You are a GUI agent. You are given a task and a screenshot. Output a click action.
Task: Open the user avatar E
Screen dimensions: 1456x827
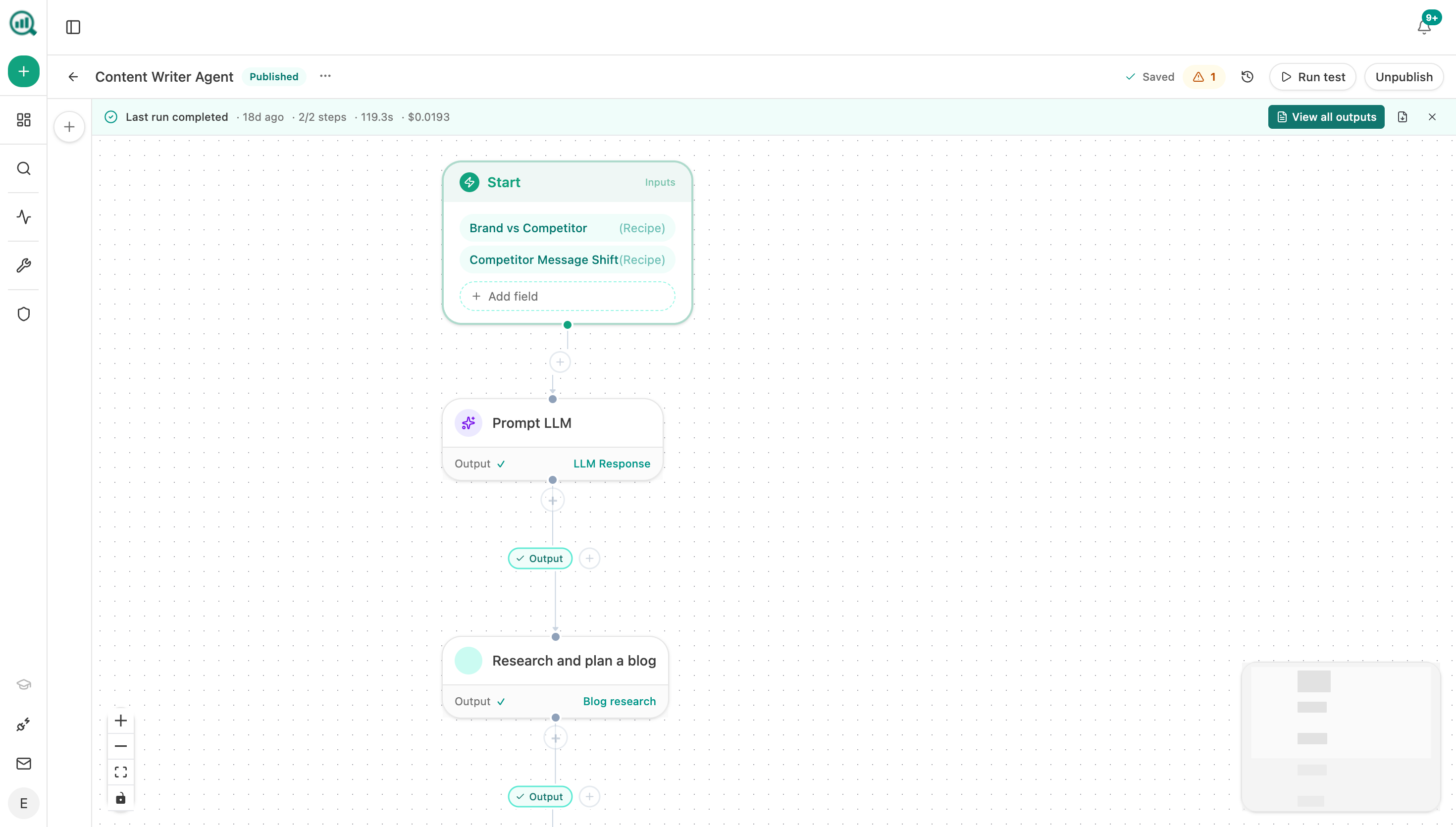[x=23, y=803]
